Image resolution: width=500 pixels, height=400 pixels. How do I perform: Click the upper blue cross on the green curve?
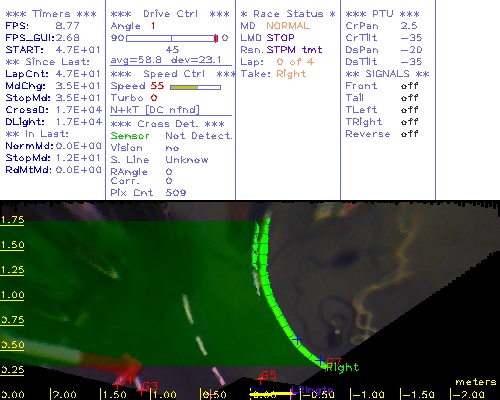(297, 340)
